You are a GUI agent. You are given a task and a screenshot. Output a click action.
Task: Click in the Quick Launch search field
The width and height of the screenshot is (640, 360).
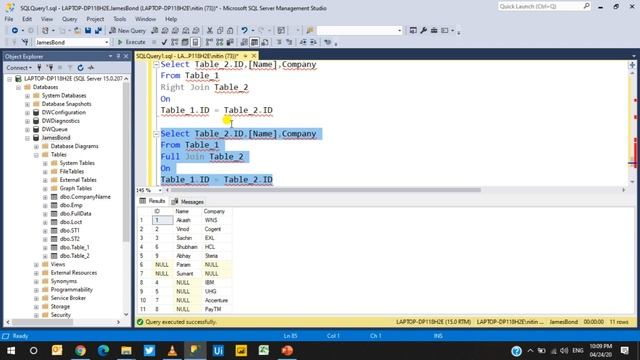540,6
